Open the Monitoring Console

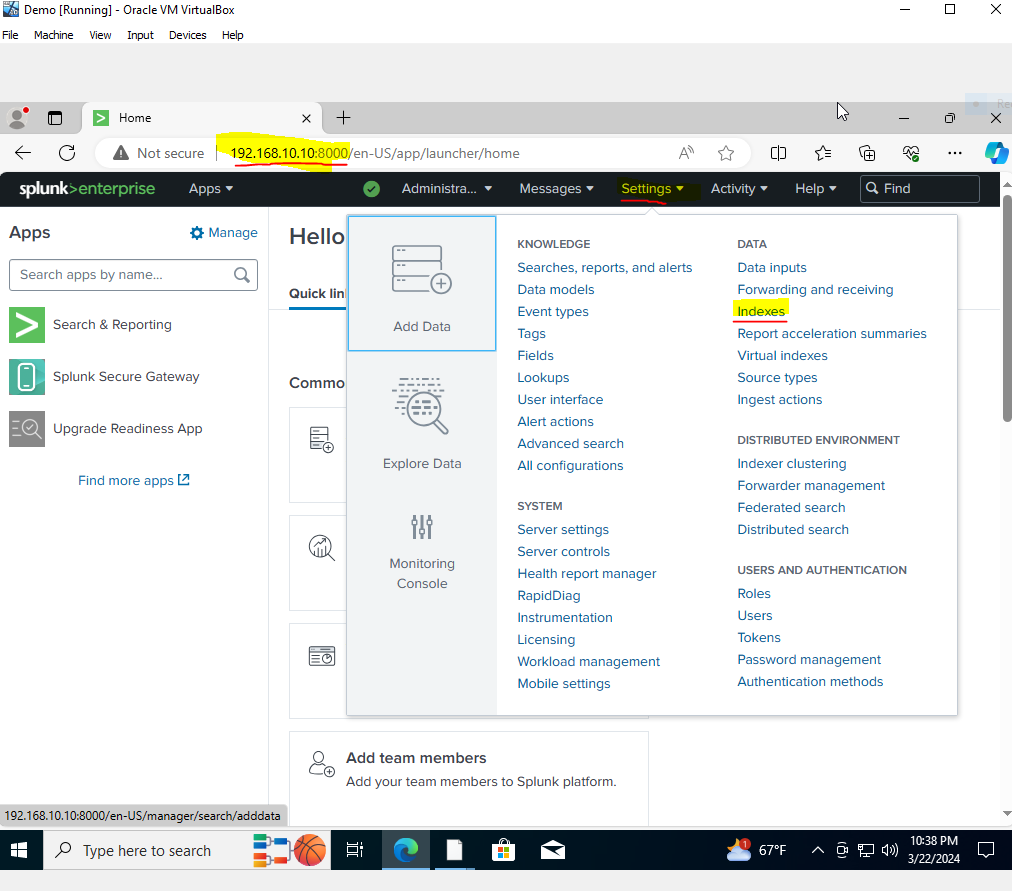422,552
